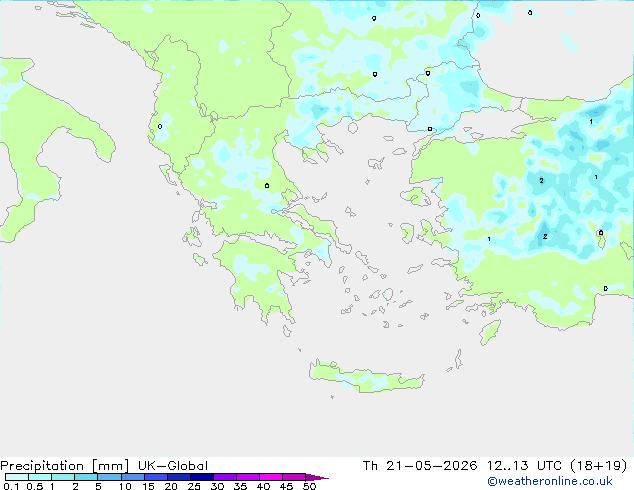Click the legend swatch for 15 mm
This screenshot has width=634, height=490.
point(155,477)
